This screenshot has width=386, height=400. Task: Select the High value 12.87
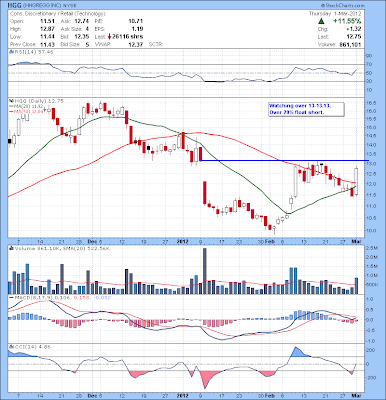[x=47, y=29]
